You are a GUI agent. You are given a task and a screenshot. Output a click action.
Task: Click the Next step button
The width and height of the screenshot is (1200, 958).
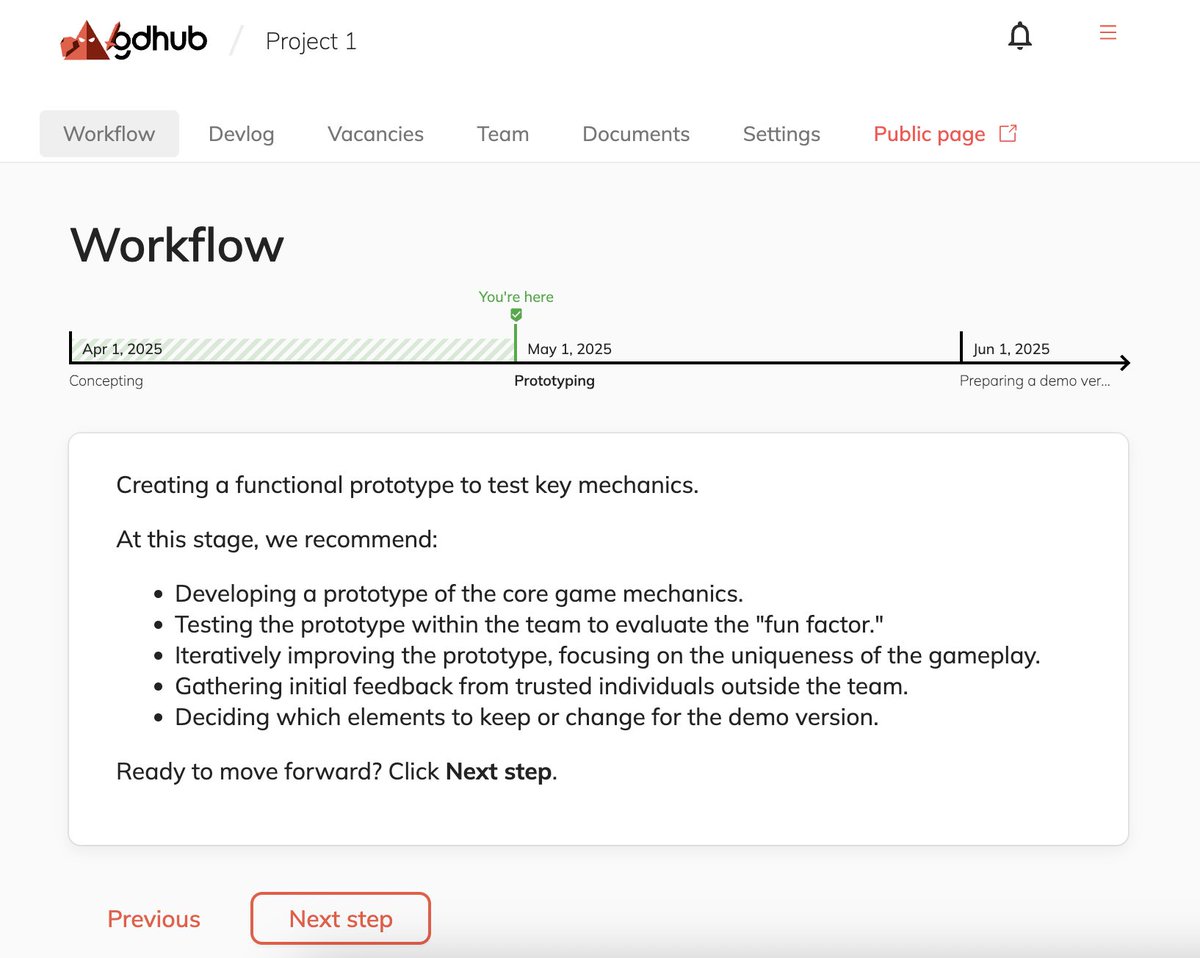(340, 918)
